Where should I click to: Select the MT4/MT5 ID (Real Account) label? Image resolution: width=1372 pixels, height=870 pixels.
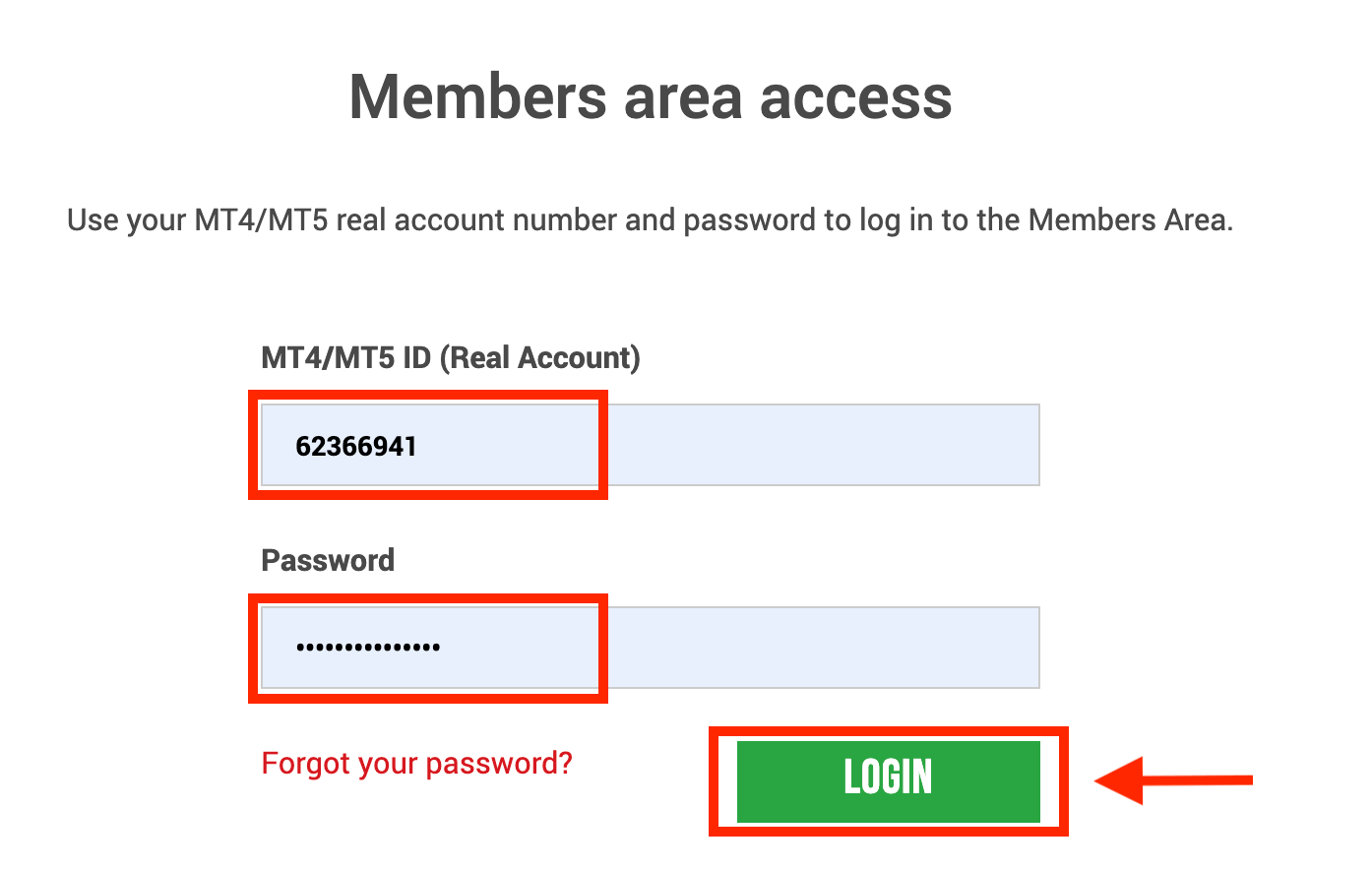(x=449, y=357)
